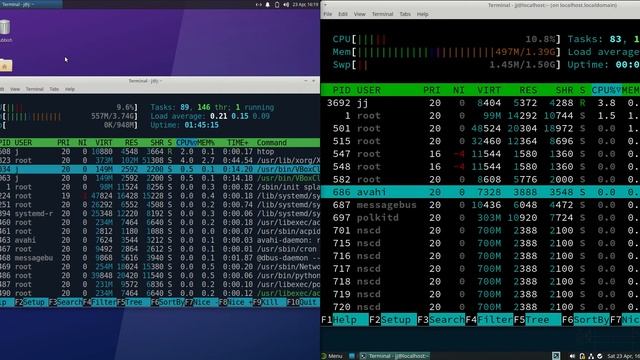Click F9 Kill in left htop footer

(x=269, y=302)
